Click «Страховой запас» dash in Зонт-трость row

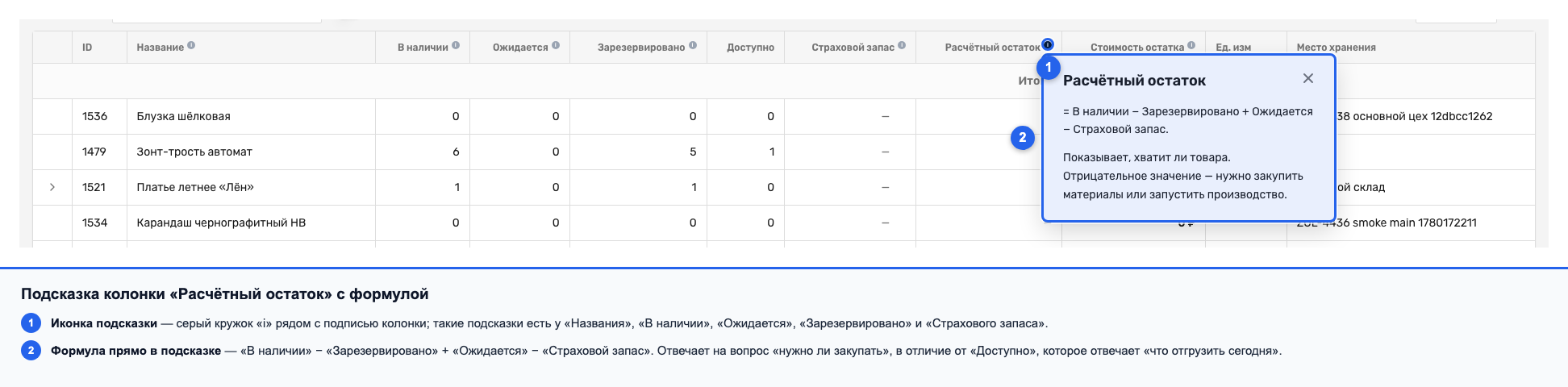[885, 152]
